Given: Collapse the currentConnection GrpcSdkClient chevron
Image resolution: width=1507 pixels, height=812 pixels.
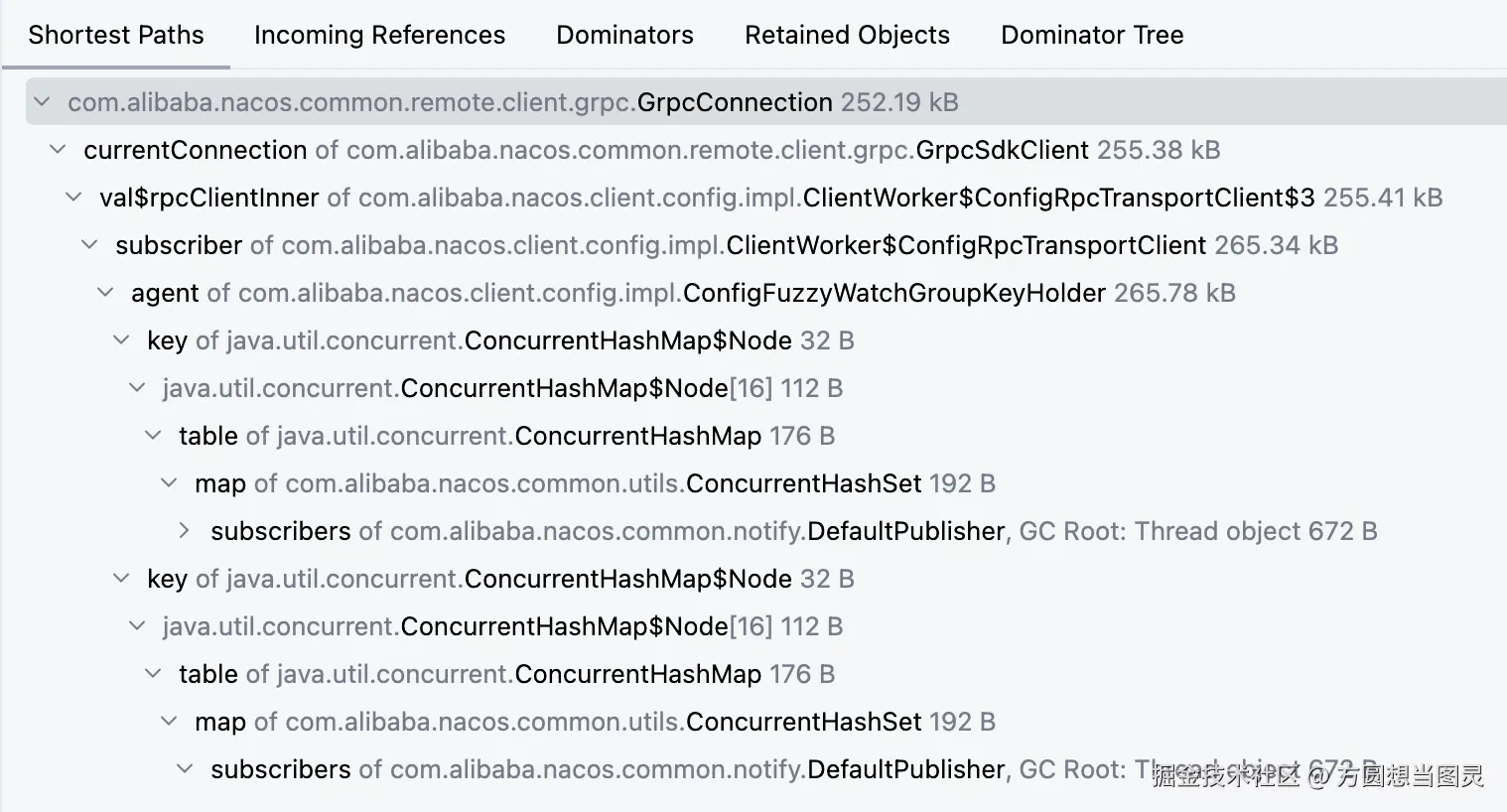Looking at the screenshot, I should tap(58, 150).
